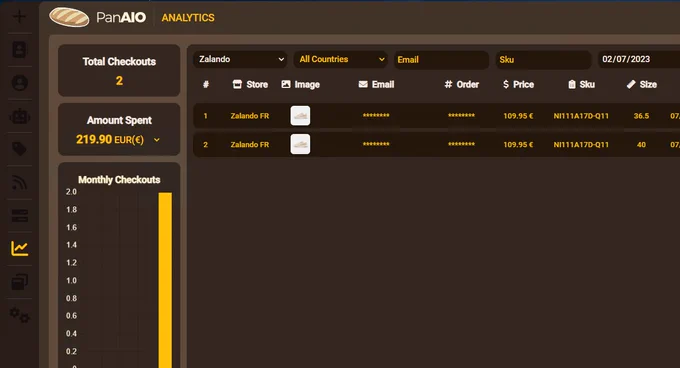
Task: Open the profiles card icon in sidebar
Action: [19, 50]
